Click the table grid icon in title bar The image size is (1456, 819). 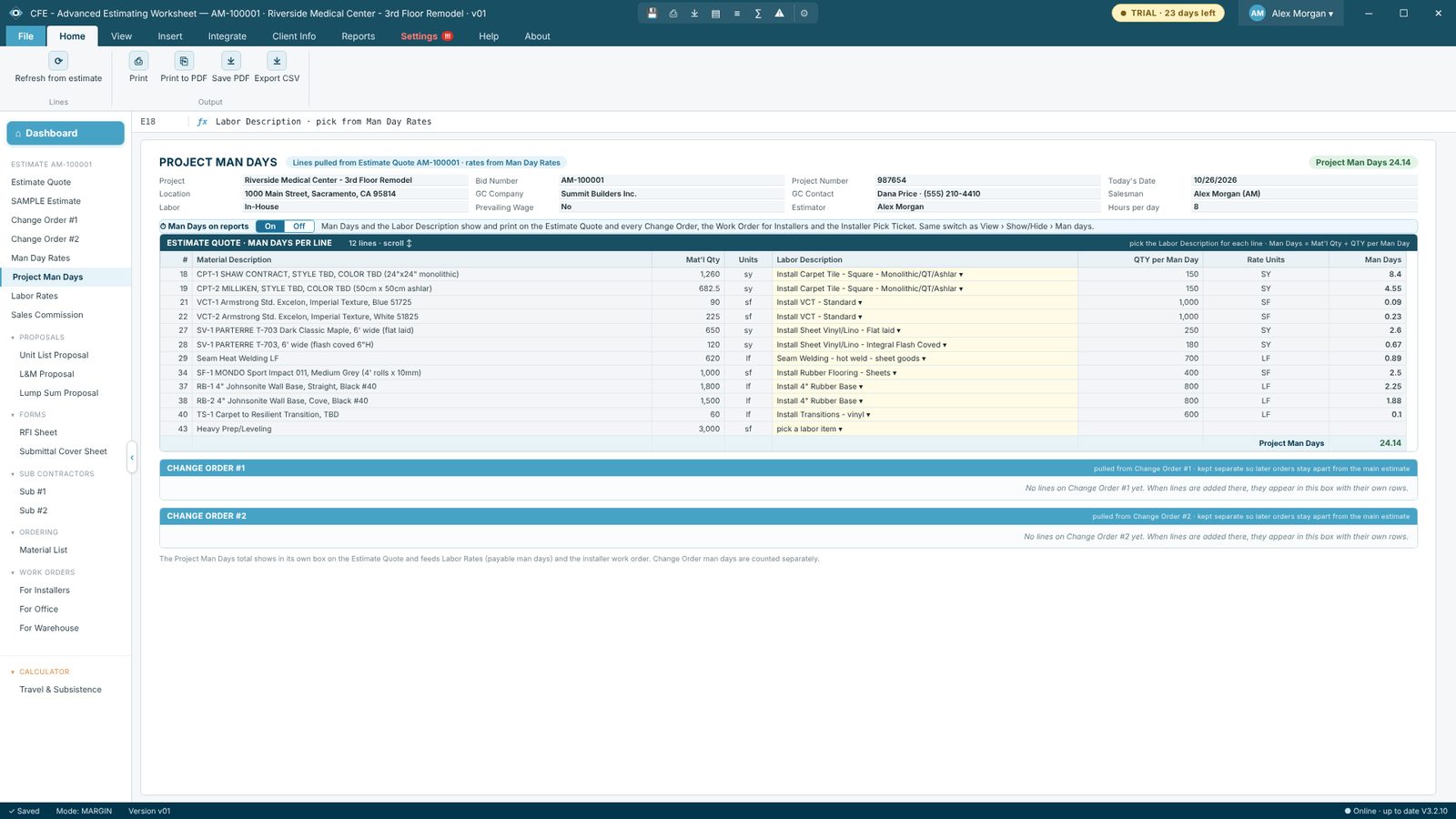pyautogui.click(x=715, y=14)
